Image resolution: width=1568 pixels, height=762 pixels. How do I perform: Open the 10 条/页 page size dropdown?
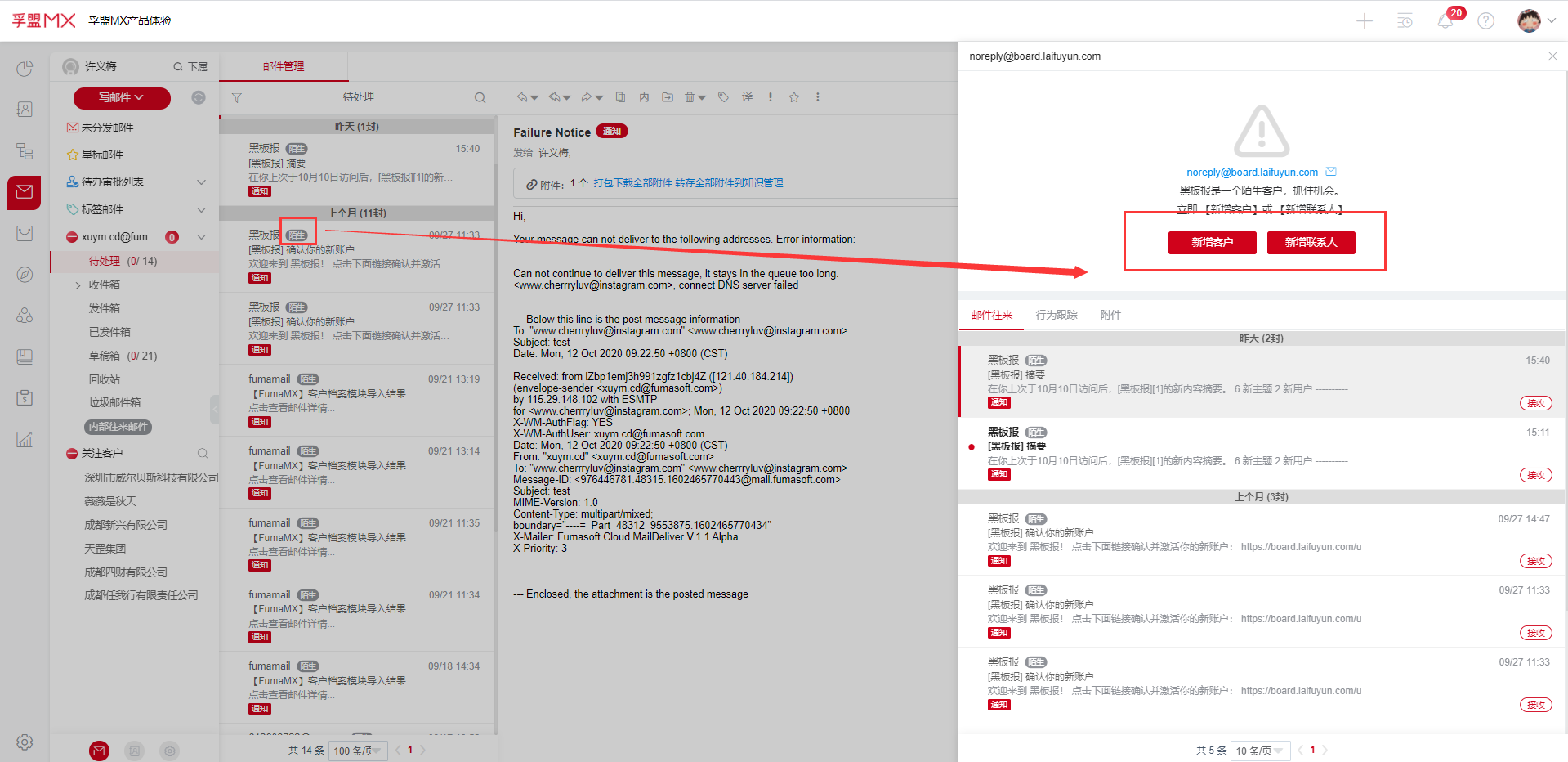1258,751
